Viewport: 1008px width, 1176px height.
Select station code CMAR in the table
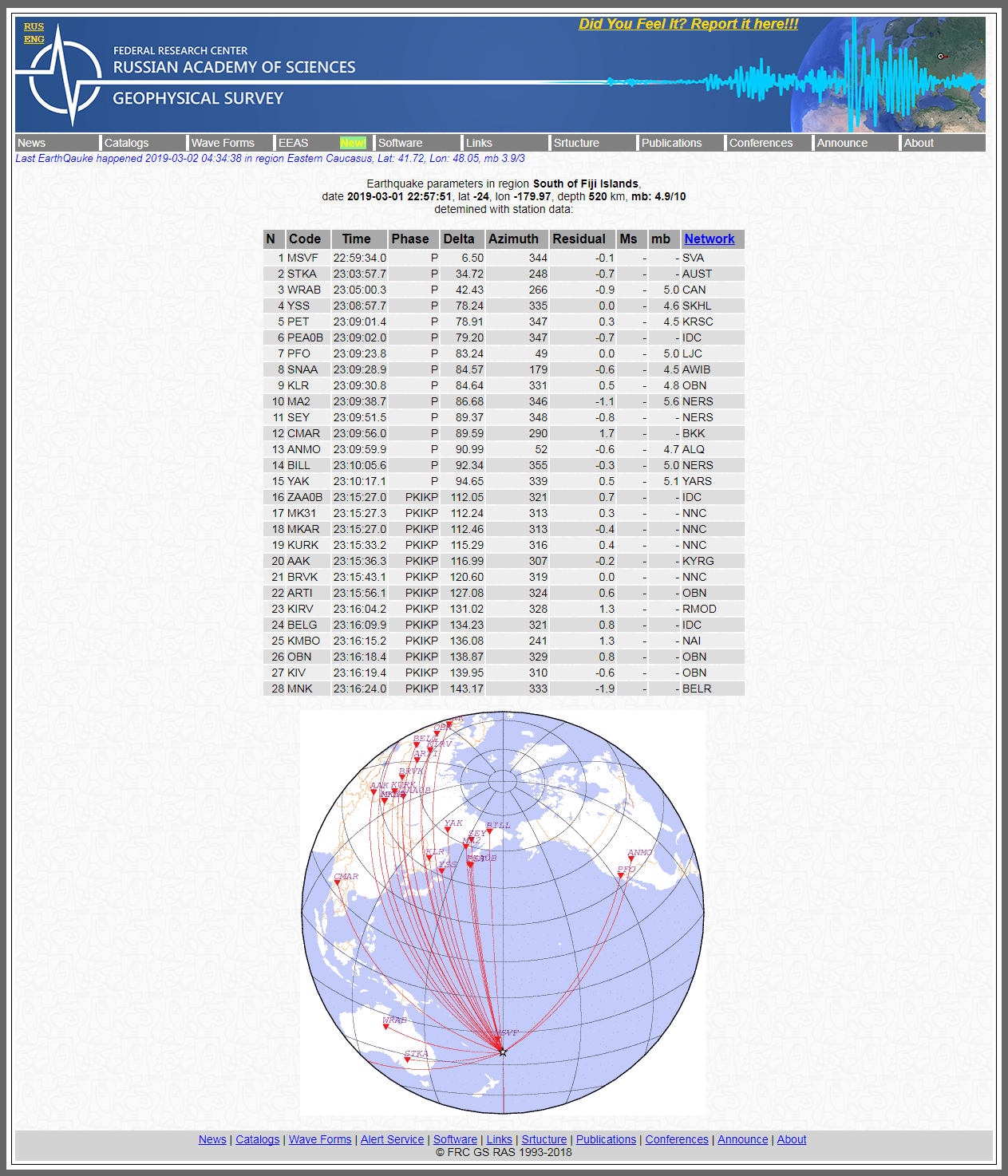[x=303, y=433]
